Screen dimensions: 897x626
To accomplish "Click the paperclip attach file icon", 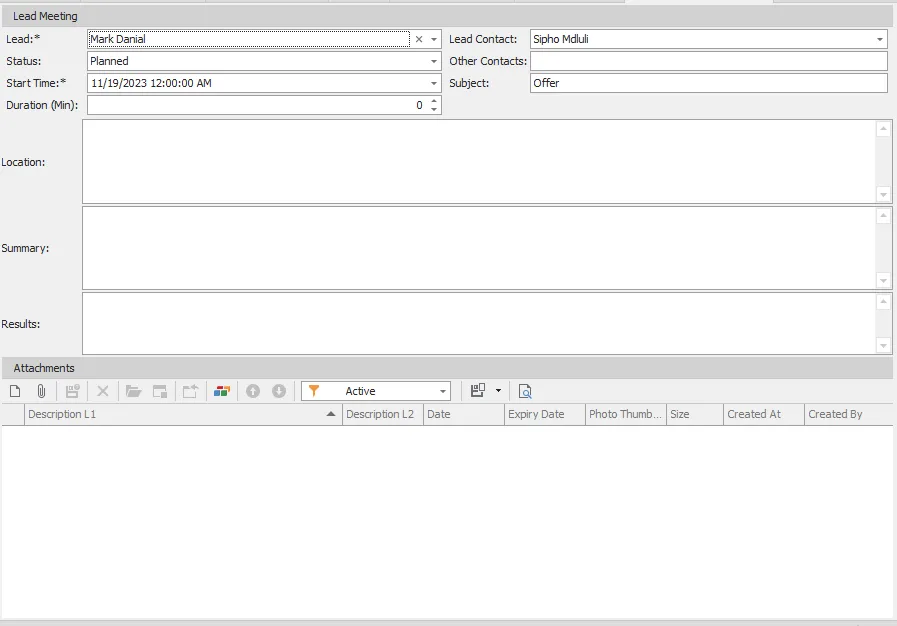I will pos(41,391).
